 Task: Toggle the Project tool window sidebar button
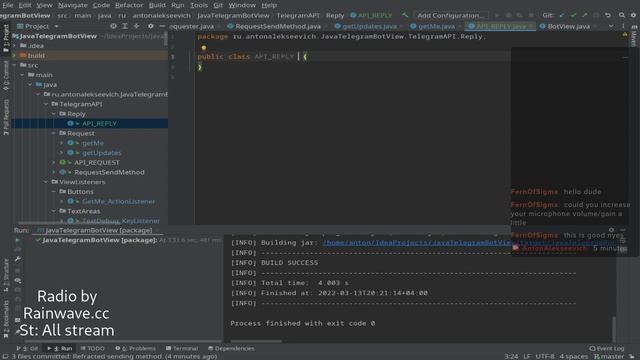point(6,38)
